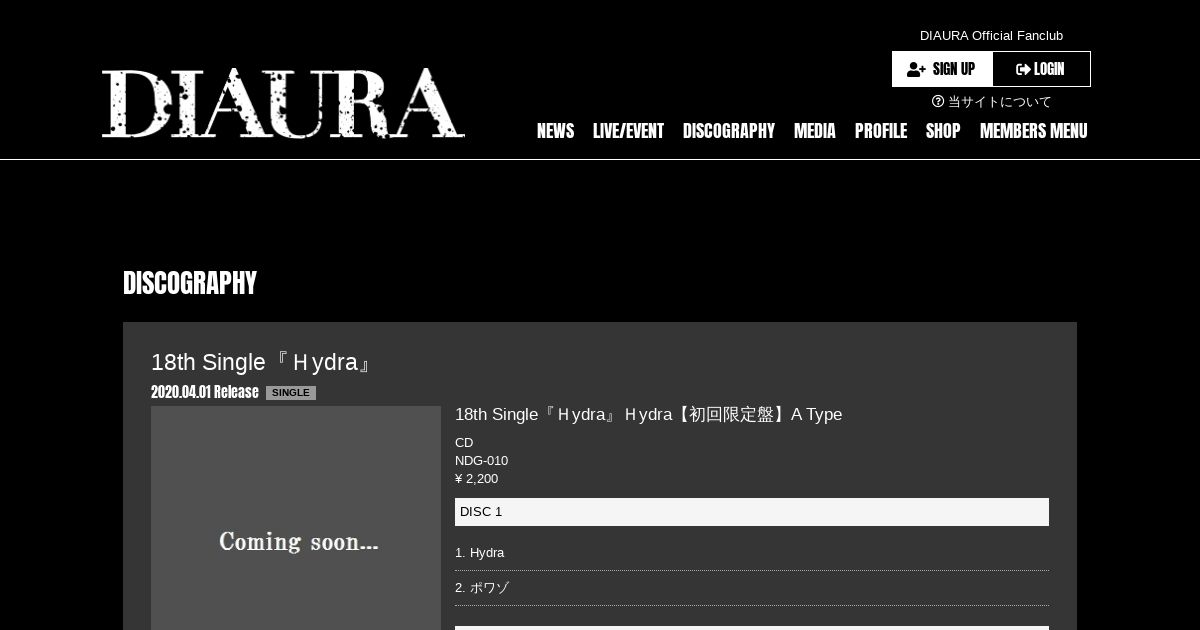Click the DISC 1 header bar
1200x630 pixels.
[752, 512]
